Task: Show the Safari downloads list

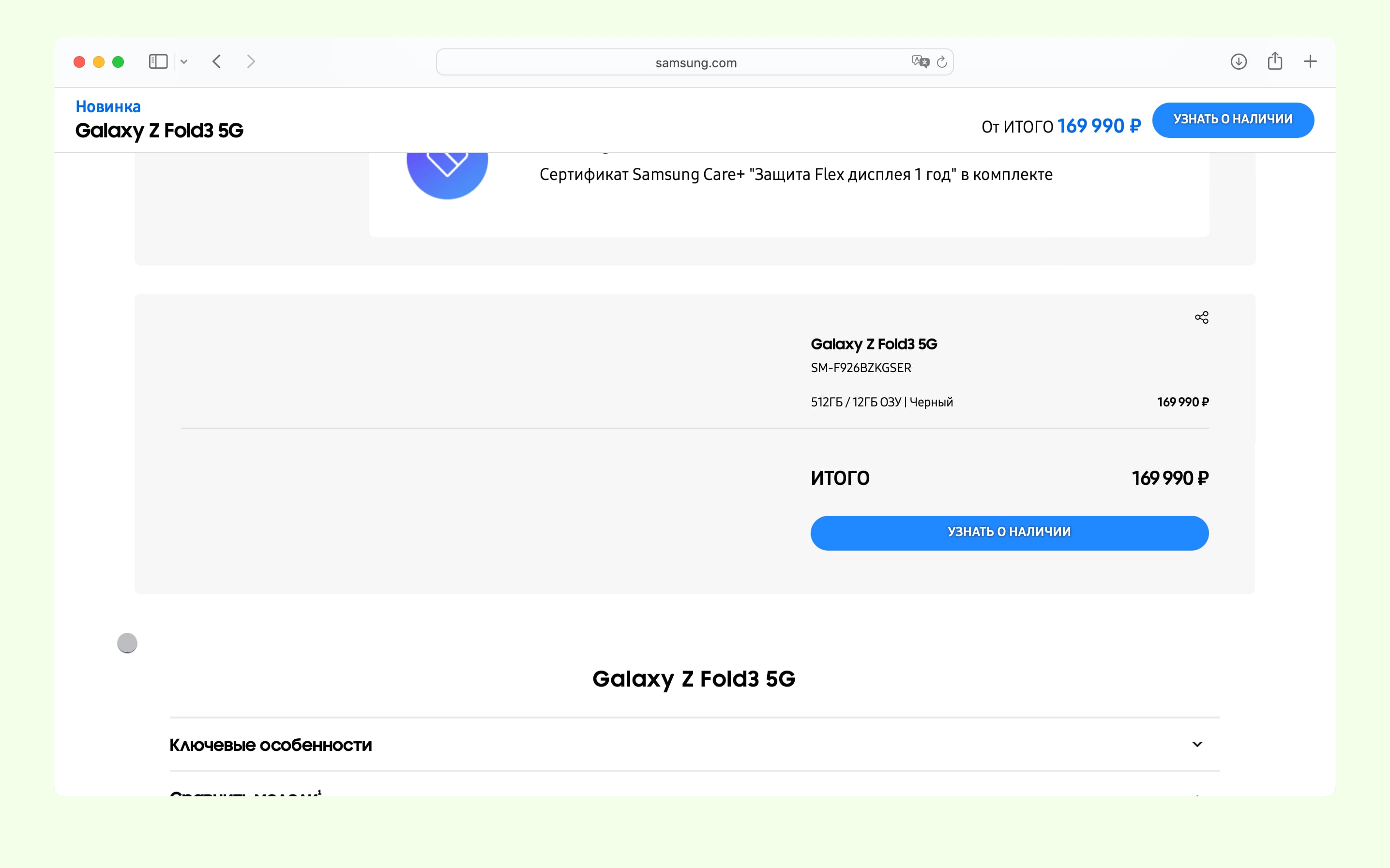Action: [1239, 61]
